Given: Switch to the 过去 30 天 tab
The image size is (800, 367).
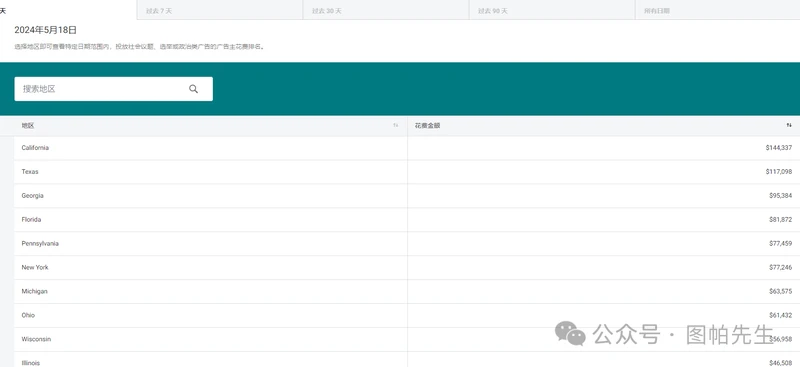Looking at the screenshot, I should pos(386,10).
